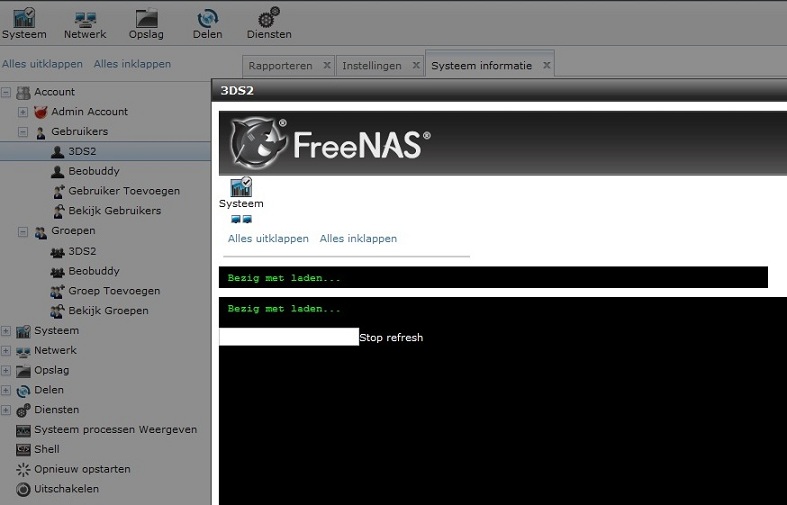This screenshot has height=505, width=787.
Task: Click the Groepen group icon
Action: point(41,231)
